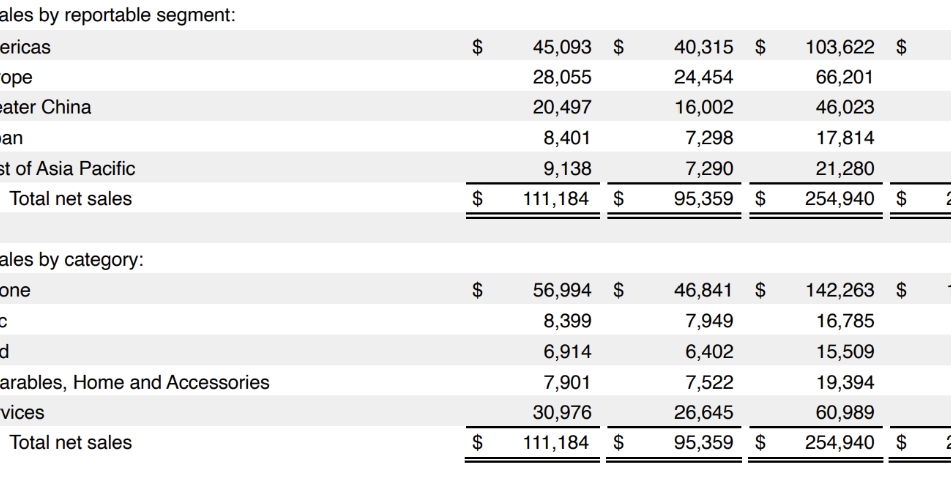Click the 111,184 total under category section
The height and width of the screenshot is (498, 951).
coord(556,443)
